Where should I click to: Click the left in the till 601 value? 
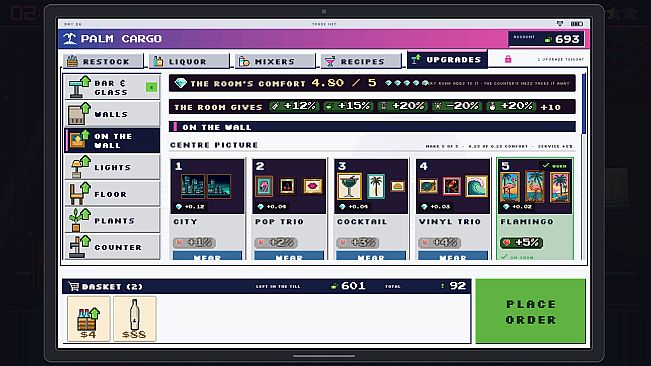[353, 286]
